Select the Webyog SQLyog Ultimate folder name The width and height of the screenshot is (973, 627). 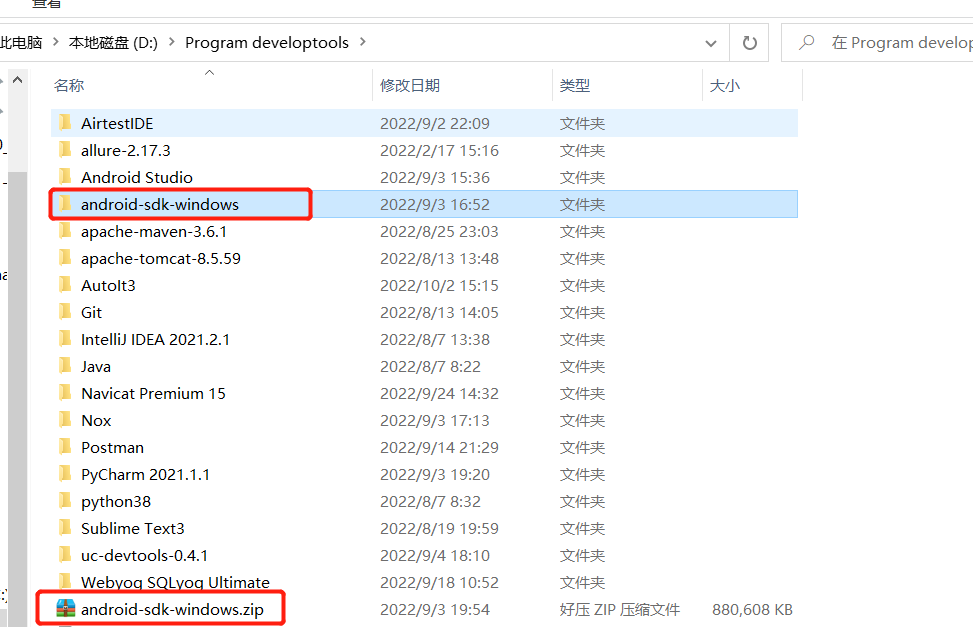(x=176, y=582)
